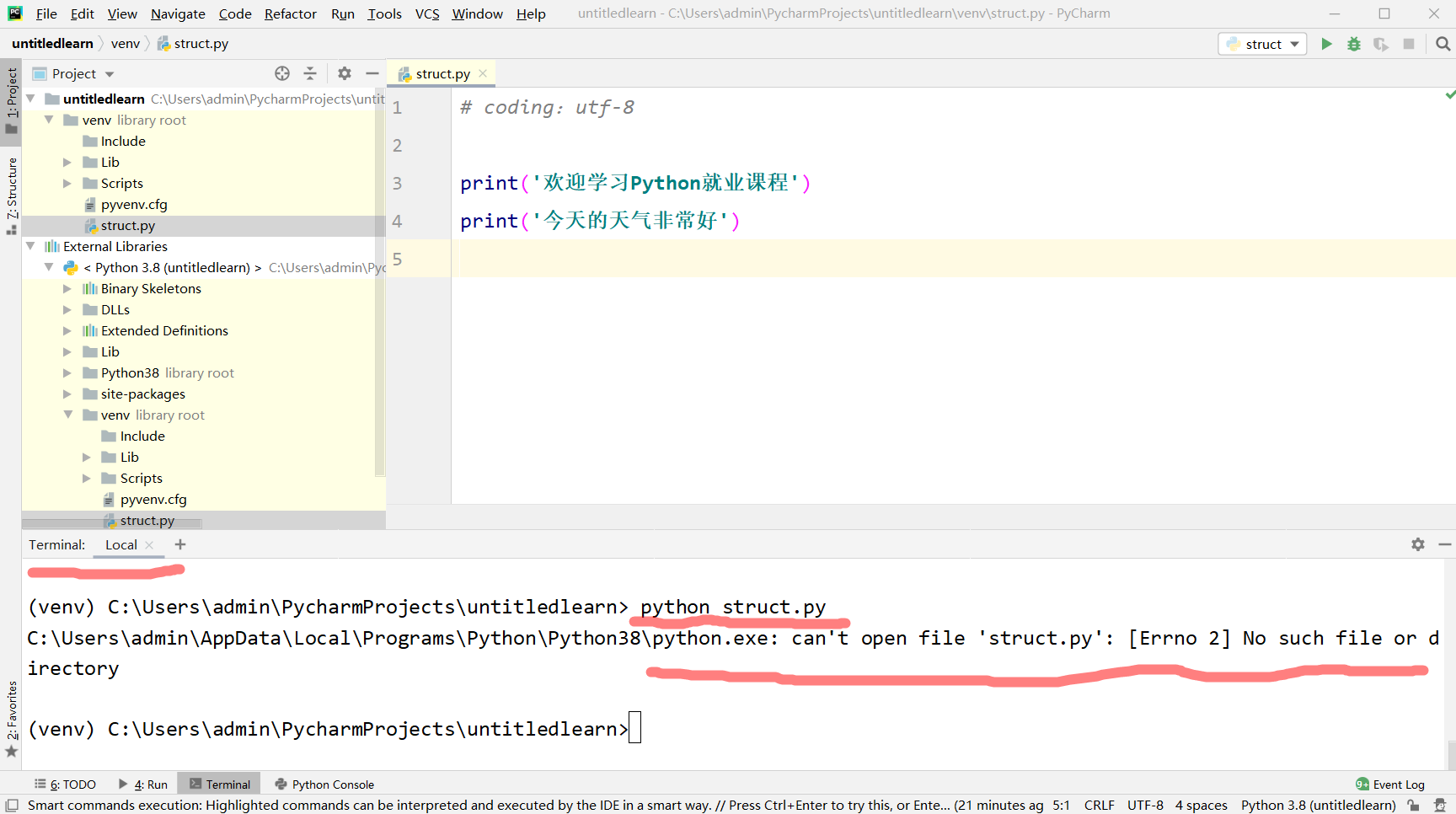This screenshot has height=814, width=1456.
Task: Open the 7: Structure side tool window button
Action: coord(11,195)
